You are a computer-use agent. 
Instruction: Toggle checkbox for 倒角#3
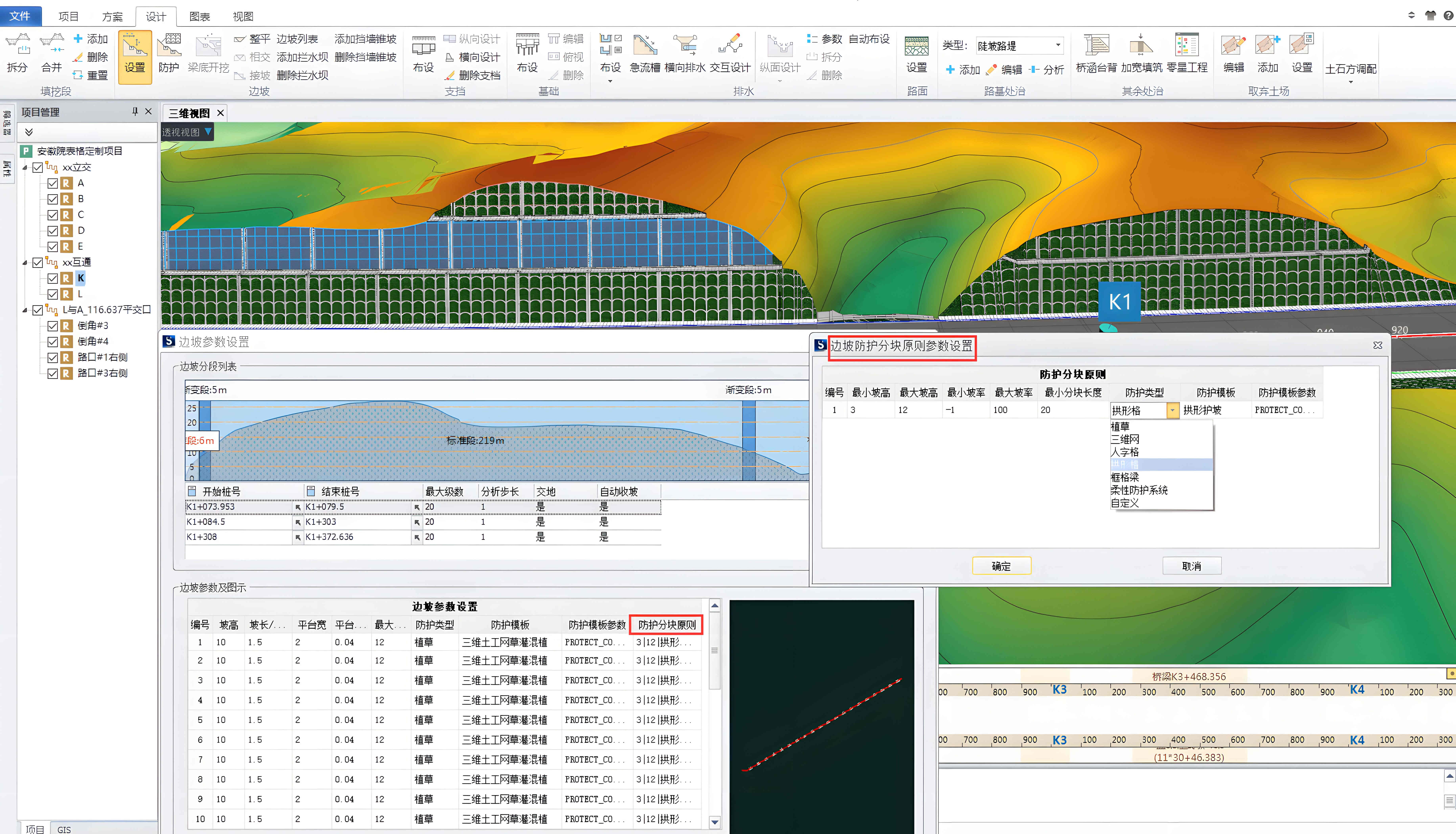[53, 326]
